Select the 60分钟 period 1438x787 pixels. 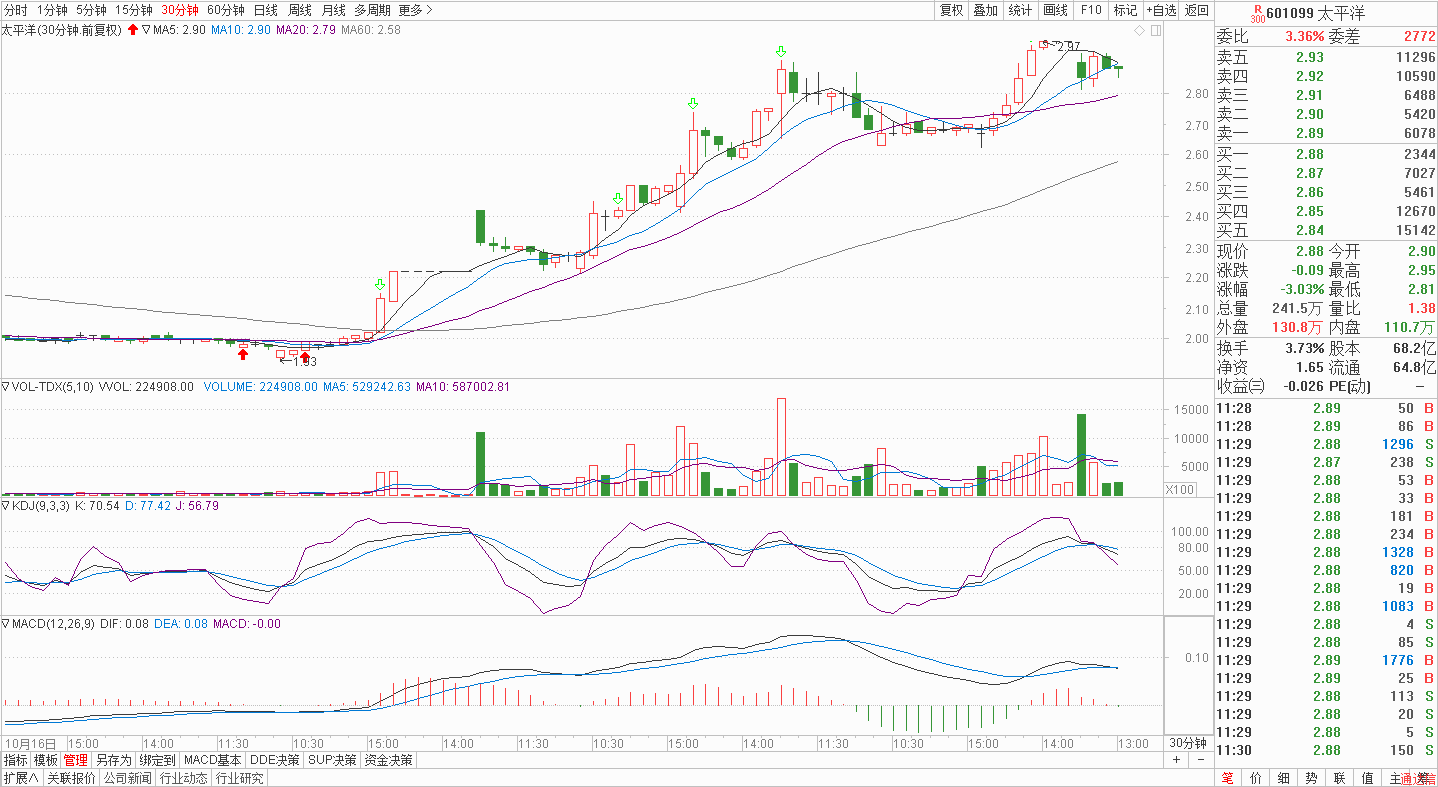226,10
